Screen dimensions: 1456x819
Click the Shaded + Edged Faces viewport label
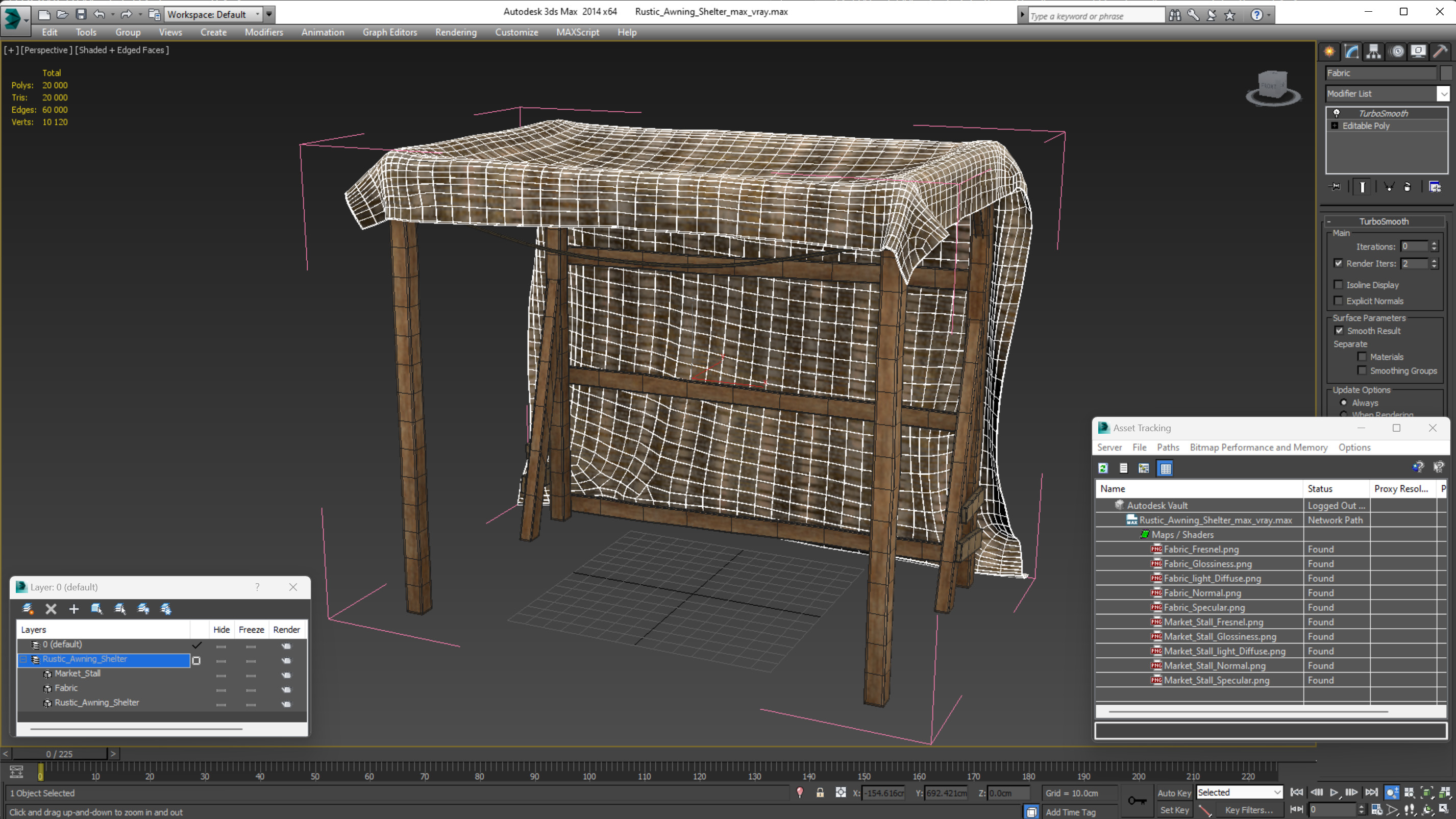tap(122, 49)
